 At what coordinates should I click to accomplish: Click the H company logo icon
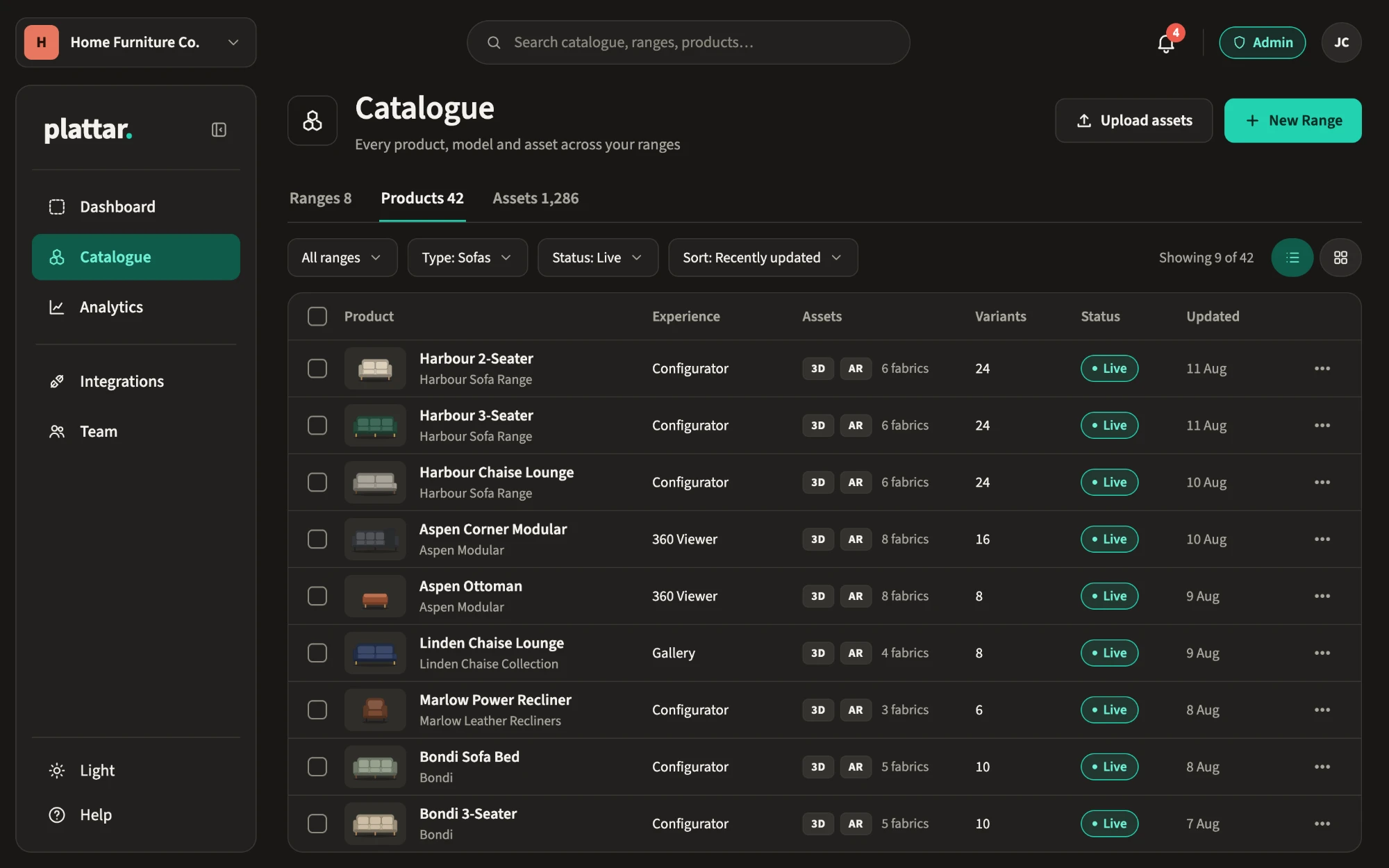[x=42, y=42]
